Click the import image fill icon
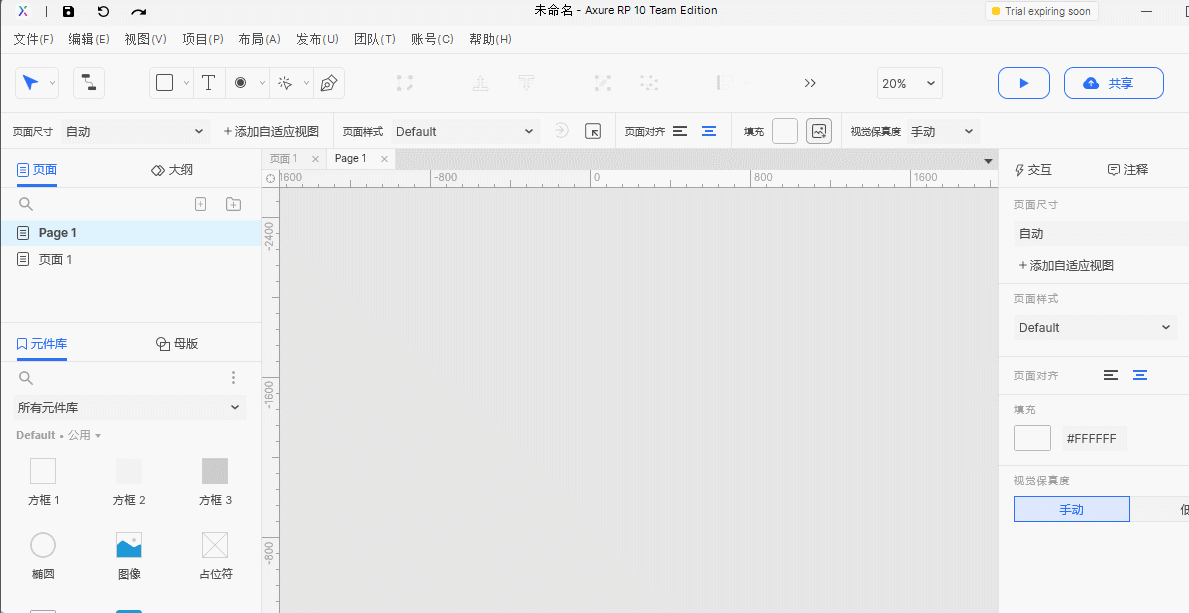This screenshot has width=1189, height=613. (x=819, y=131)
